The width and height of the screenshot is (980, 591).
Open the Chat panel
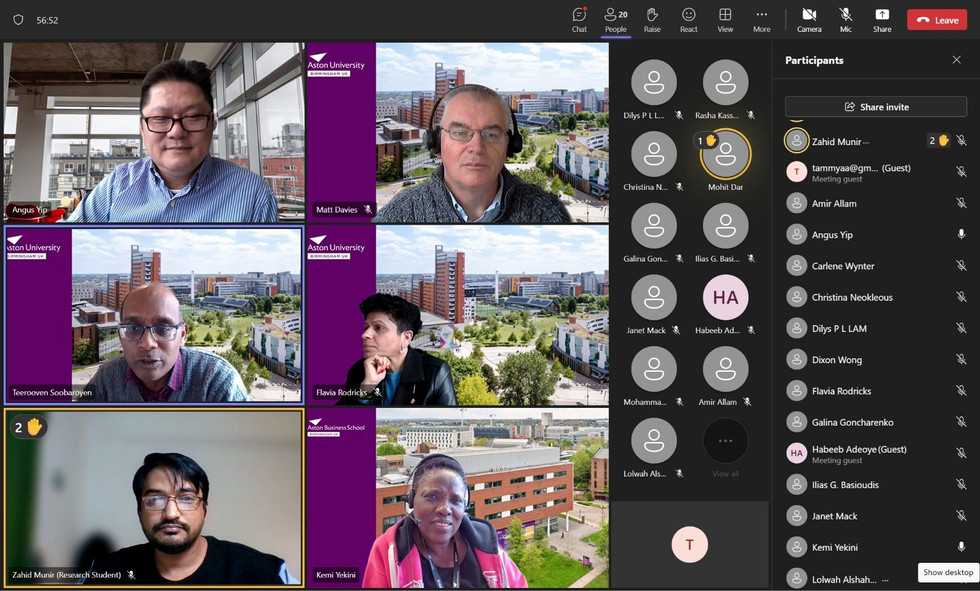(x=579, y=19)
